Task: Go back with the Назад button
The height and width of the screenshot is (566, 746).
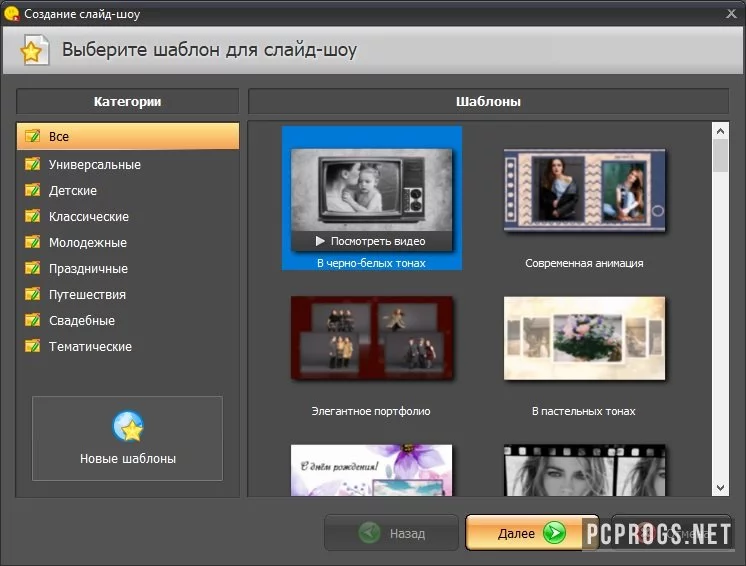Action: [391, 533]
